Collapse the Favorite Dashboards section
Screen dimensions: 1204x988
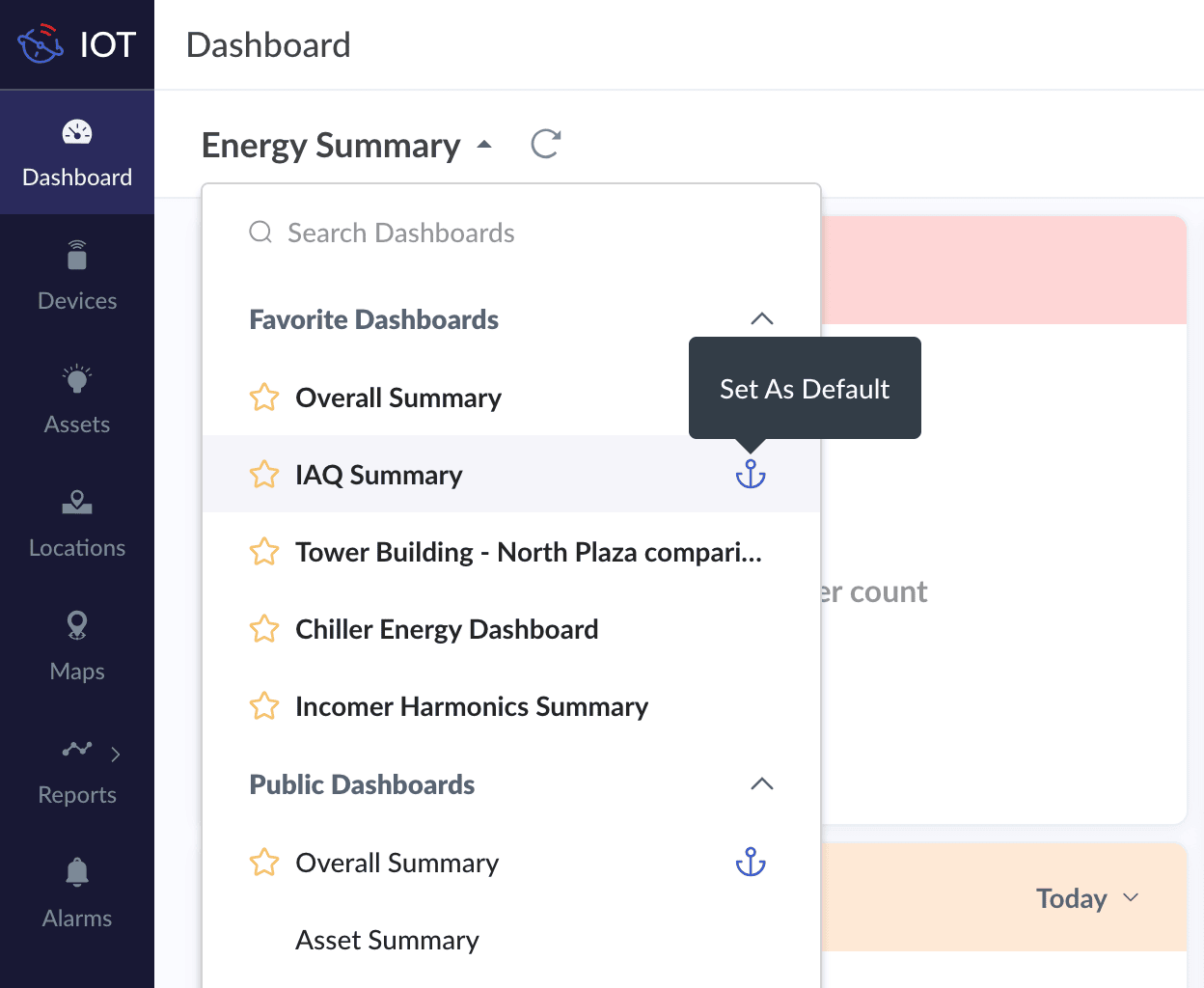point(762,319)
